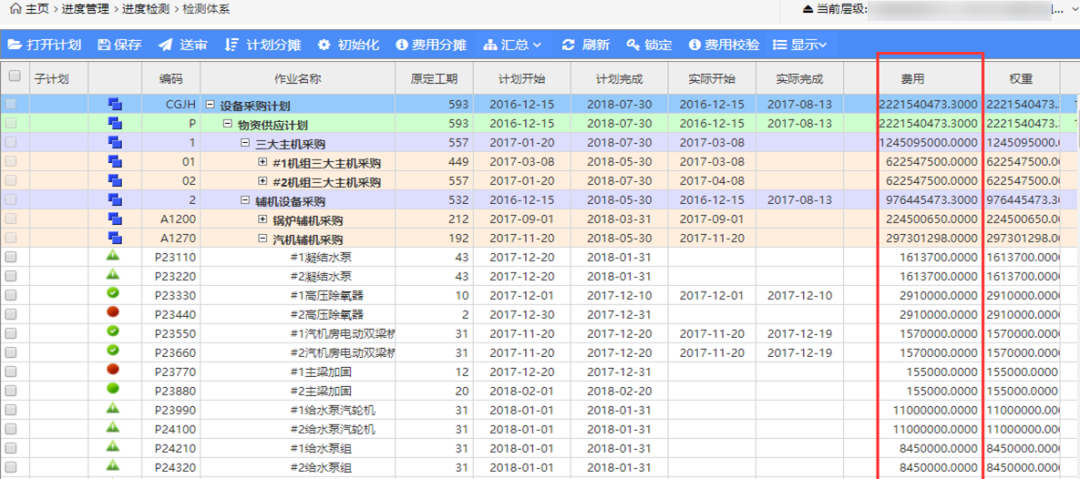Click the refresh icon 刷新
1080x479 pixels.
568,45
